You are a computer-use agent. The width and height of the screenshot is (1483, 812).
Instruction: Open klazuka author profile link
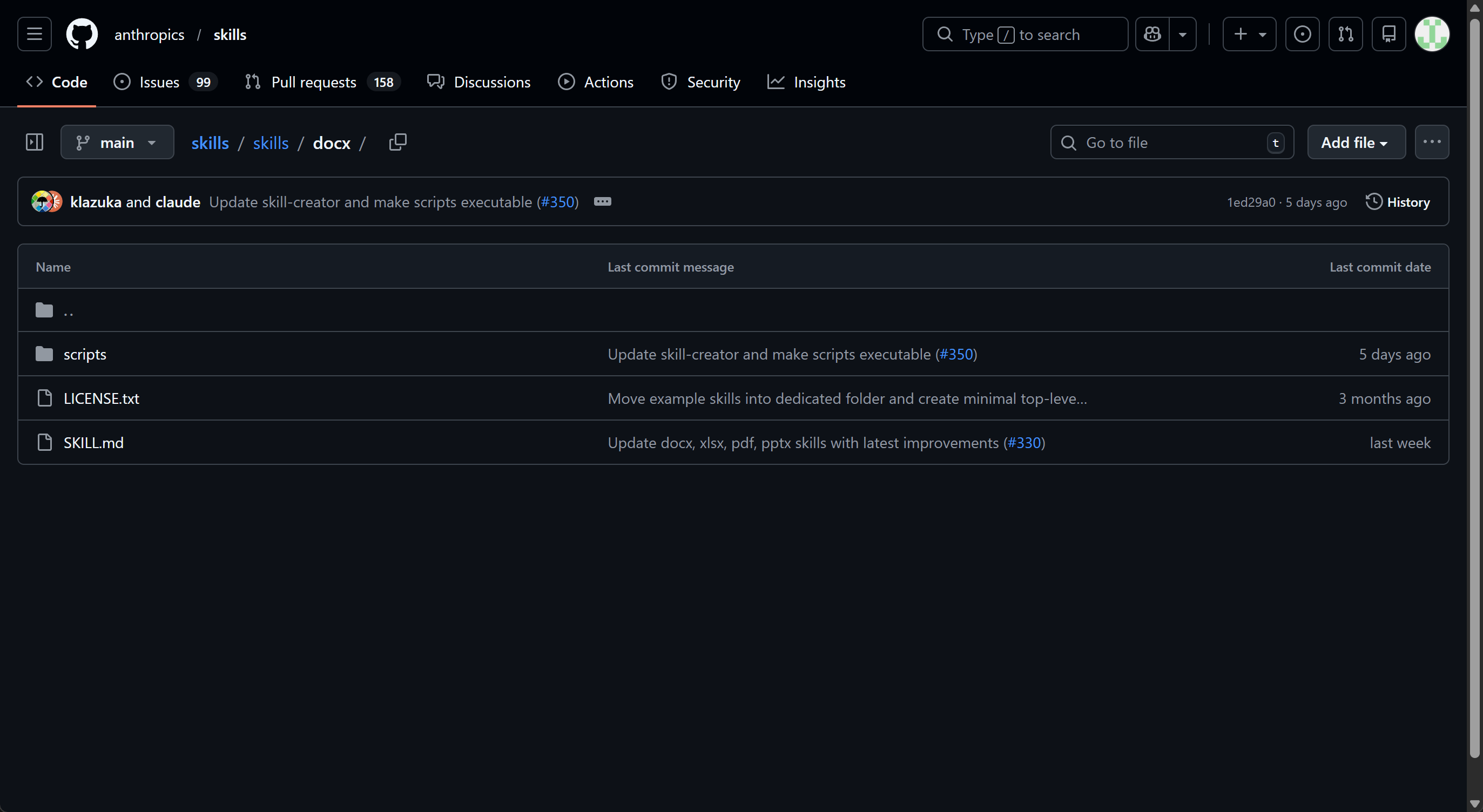96,202
